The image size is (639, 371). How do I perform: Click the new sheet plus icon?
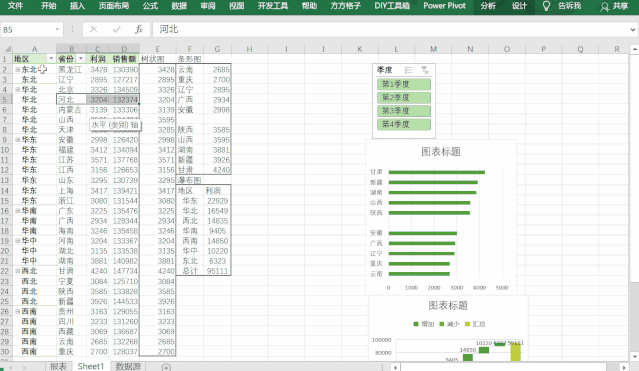pyautogui.click(x=166, y=367)
